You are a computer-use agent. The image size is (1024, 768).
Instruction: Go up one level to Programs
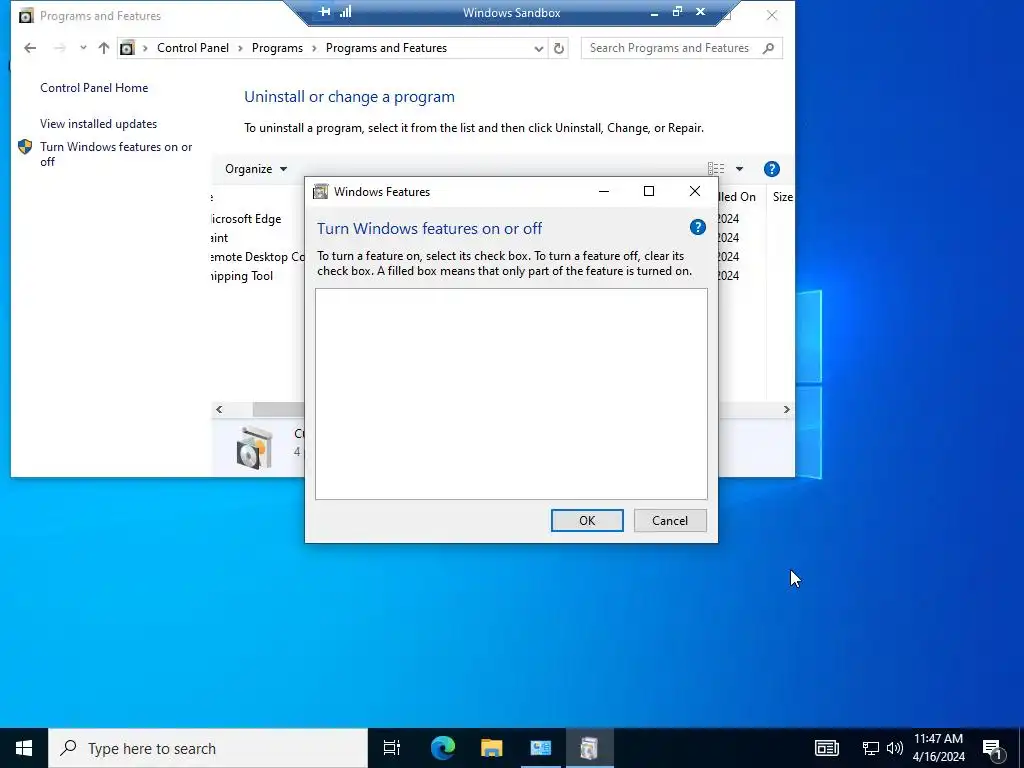pyautogui.click(x=103, y=48)
